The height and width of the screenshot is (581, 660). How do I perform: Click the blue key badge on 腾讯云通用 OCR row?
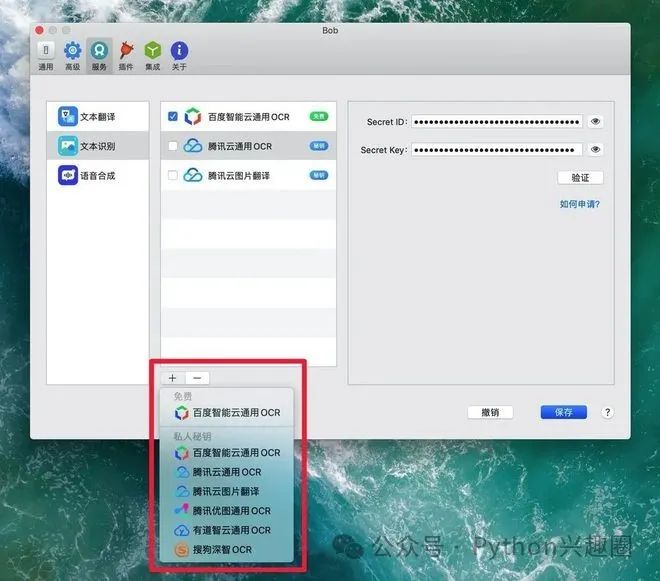tap(319, 146)
